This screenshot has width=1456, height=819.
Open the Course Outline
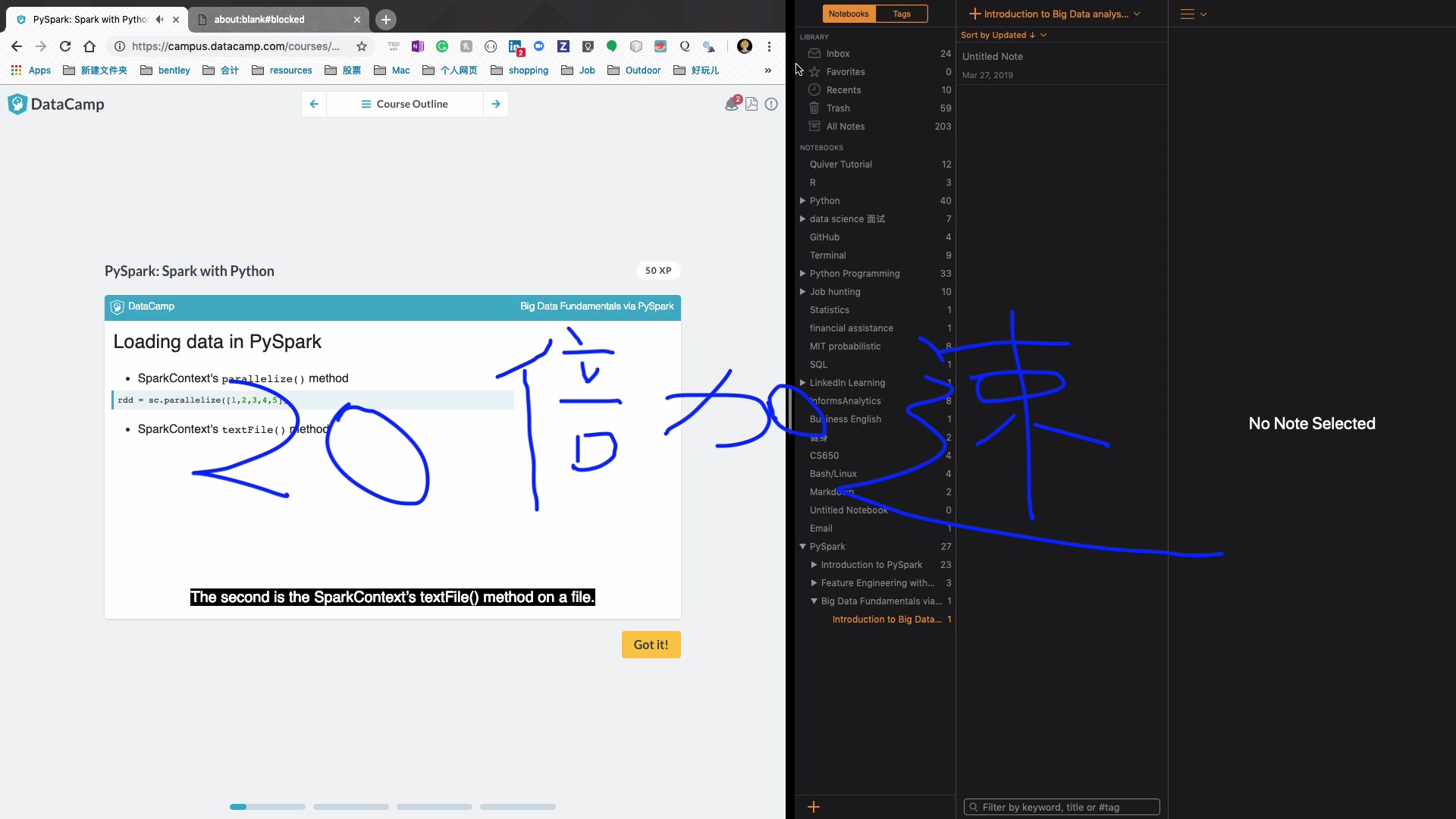[405, 104]
